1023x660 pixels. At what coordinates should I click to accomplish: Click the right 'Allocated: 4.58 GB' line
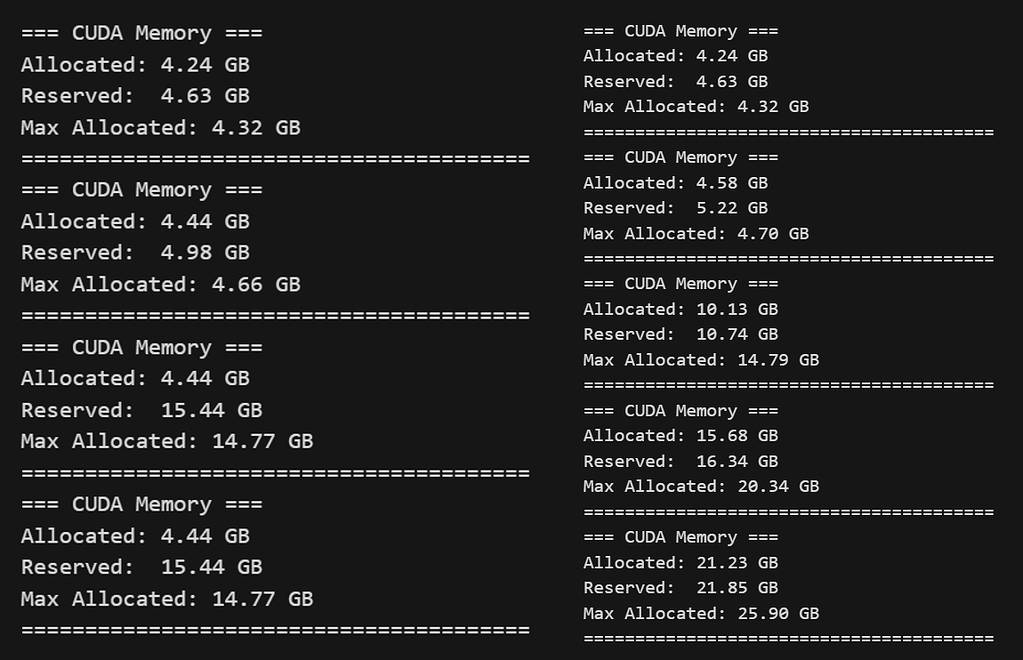pyautogui.click(x=675, y=183)
